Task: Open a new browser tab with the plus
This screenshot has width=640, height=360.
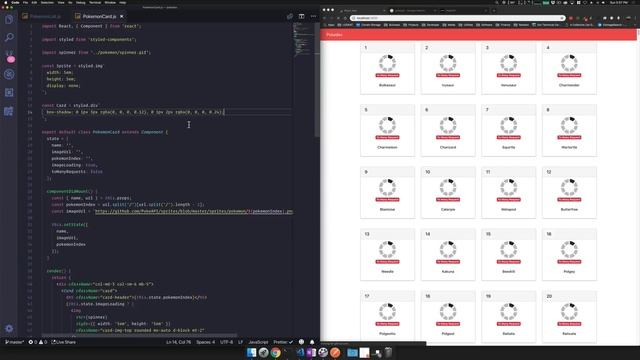Action: (494, 10)
